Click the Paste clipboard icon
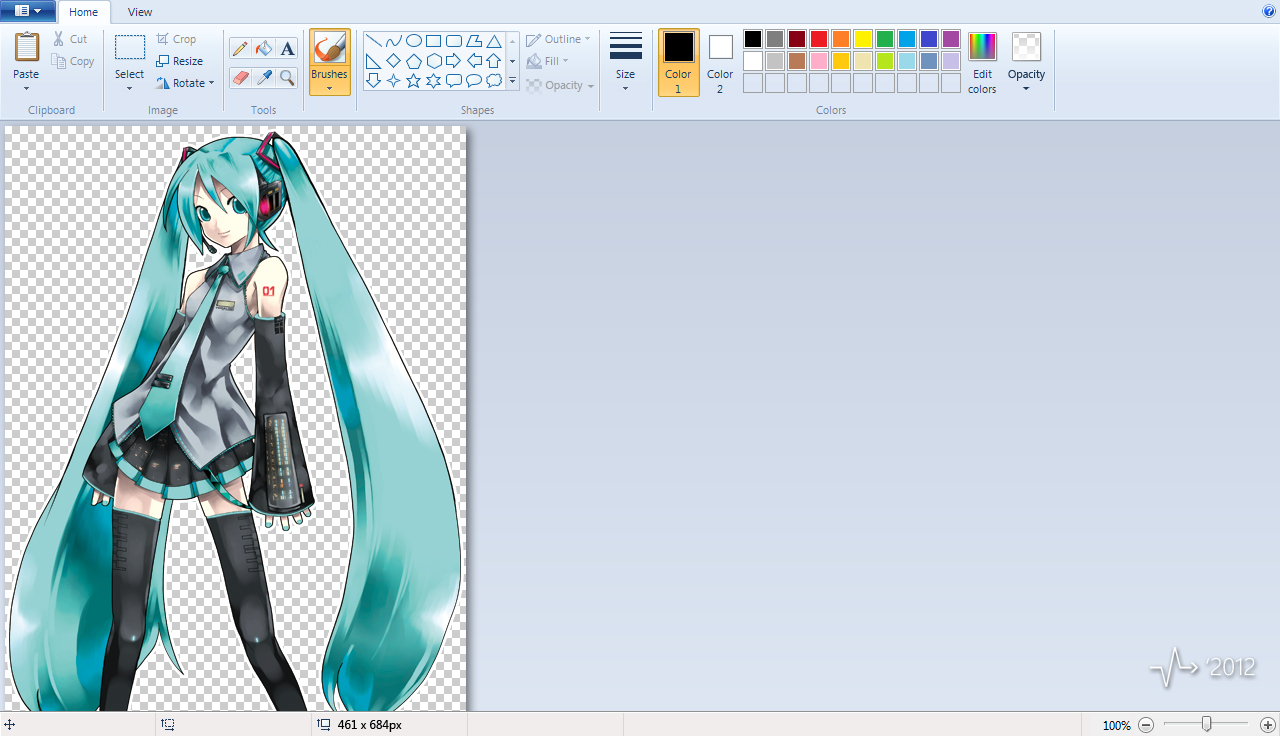This screenshot has width=1280, height=736. coord(27,46)
